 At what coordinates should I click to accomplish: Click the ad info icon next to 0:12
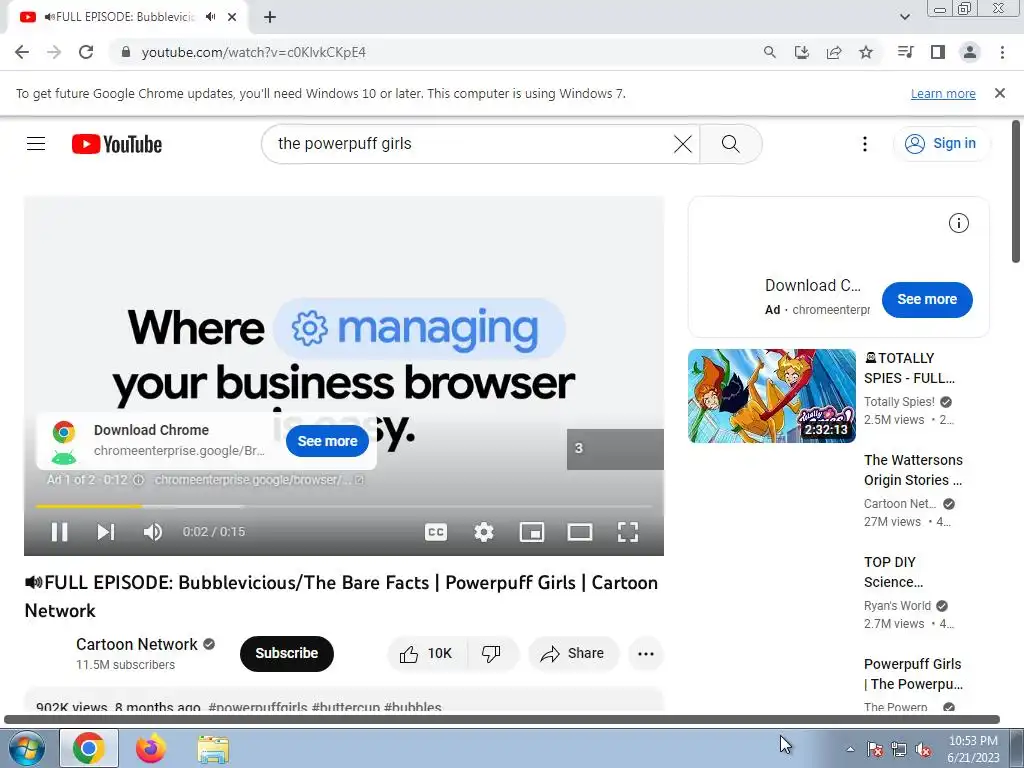[x=138, y=480]
